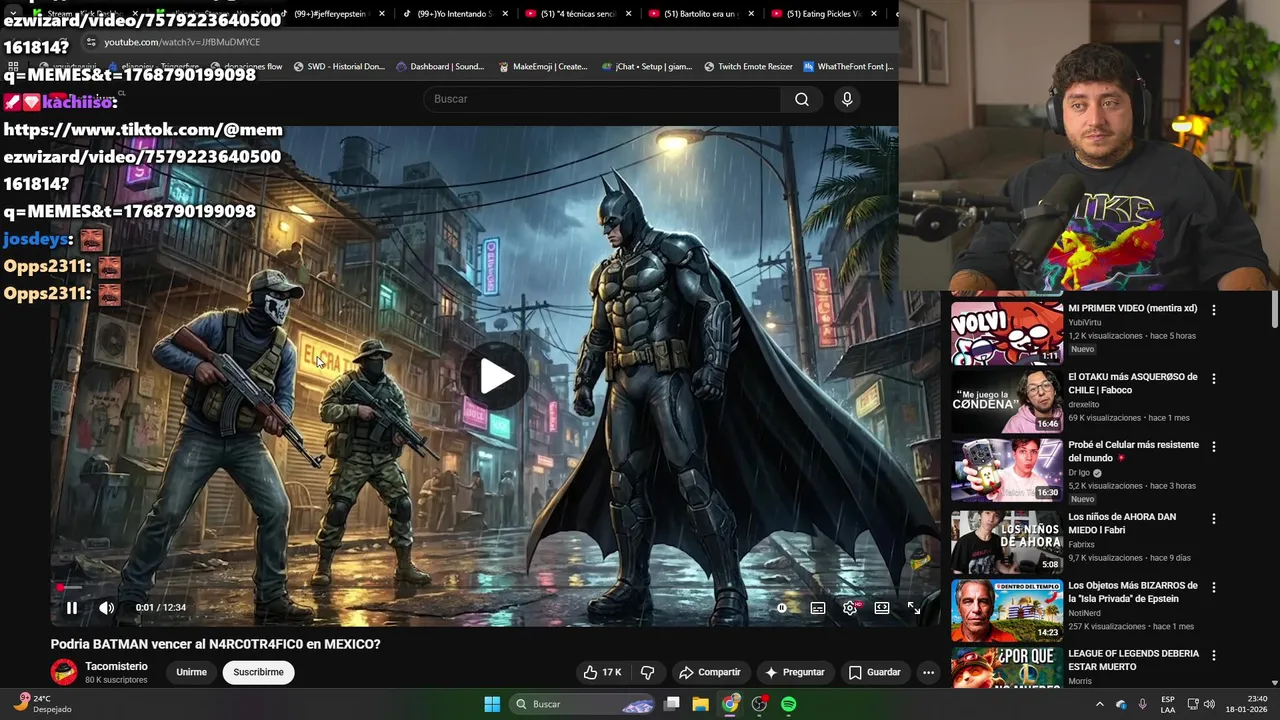Open 'LEAGUE OF LEGENDS DEBERIA ESTAR MUERTO' title
1280x720 pixels.
1133,660
